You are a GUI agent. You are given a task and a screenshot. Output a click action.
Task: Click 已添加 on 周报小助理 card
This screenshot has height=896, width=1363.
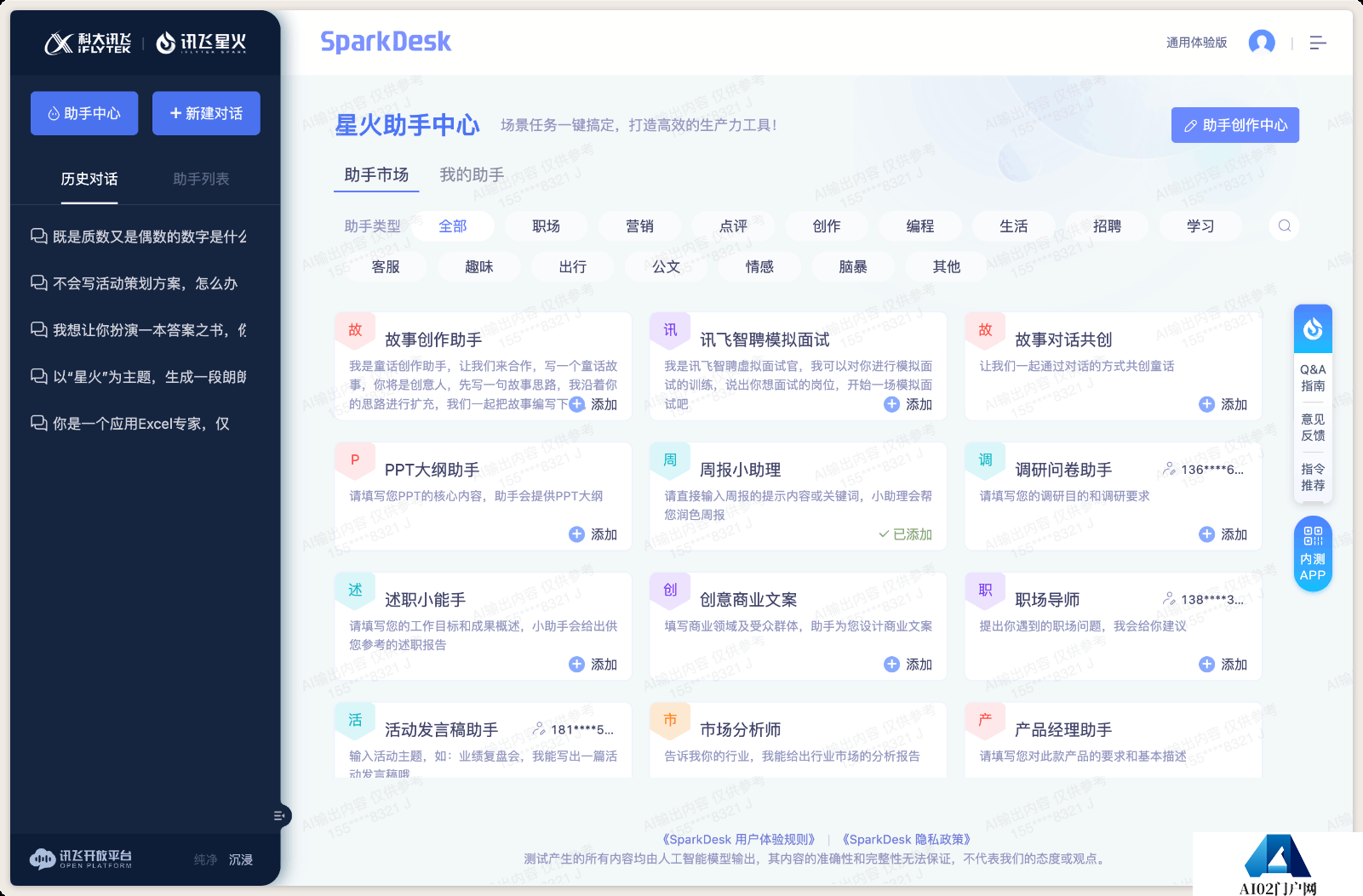coord(906,535)
